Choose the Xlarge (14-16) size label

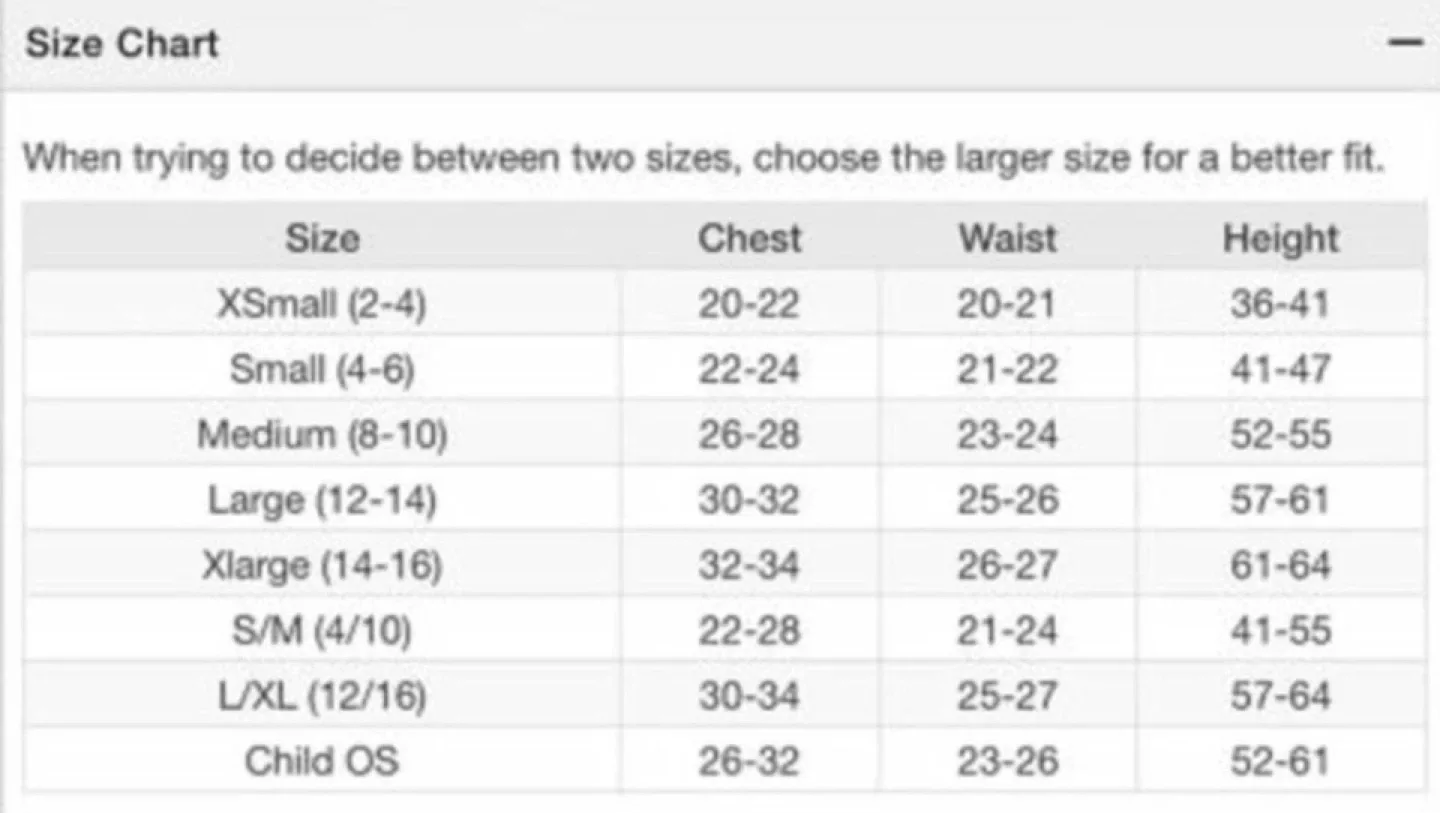click(322, 566)
